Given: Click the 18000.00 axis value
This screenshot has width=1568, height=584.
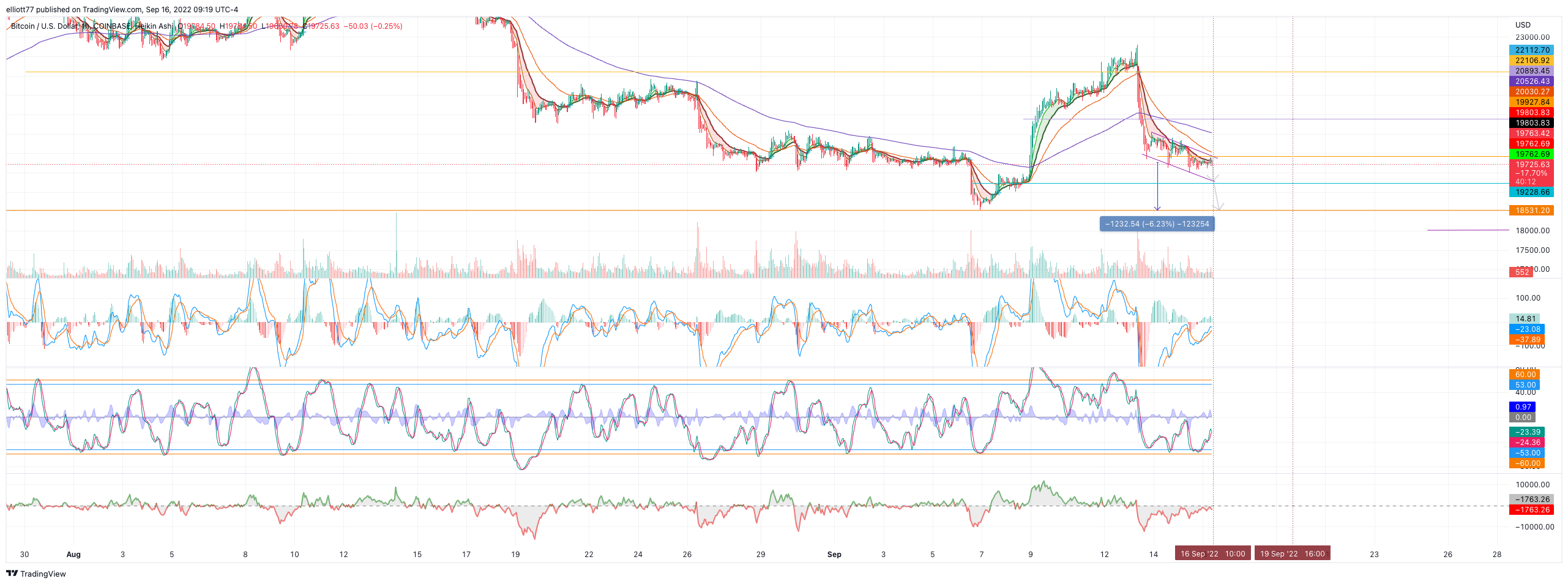Looking at the screenshot, I should [1533, 231].
